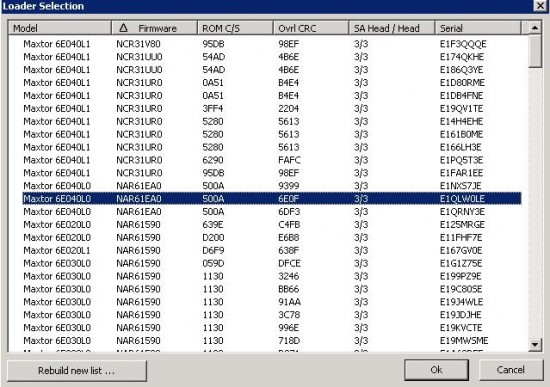The image size is (550, 387).
Task: Click firmware NCR31V80 cell
Action: click(138, 44)
